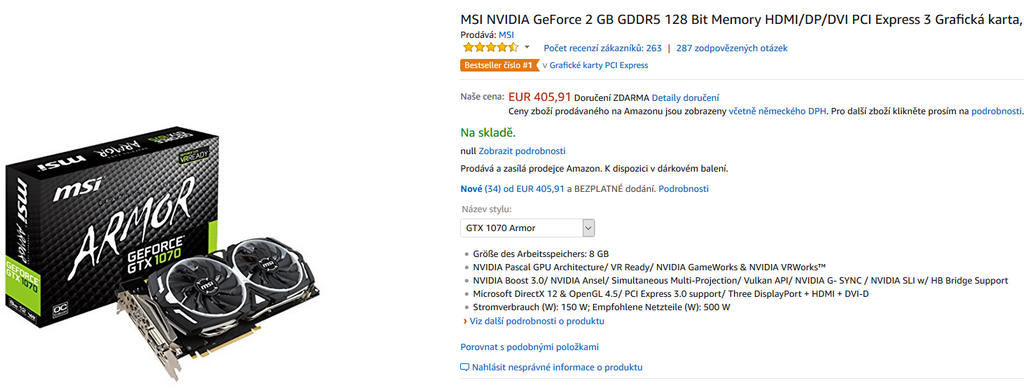Click Detaily doručení link
The height and width of the screenshot is (388, 1024).
pos(685,97)
